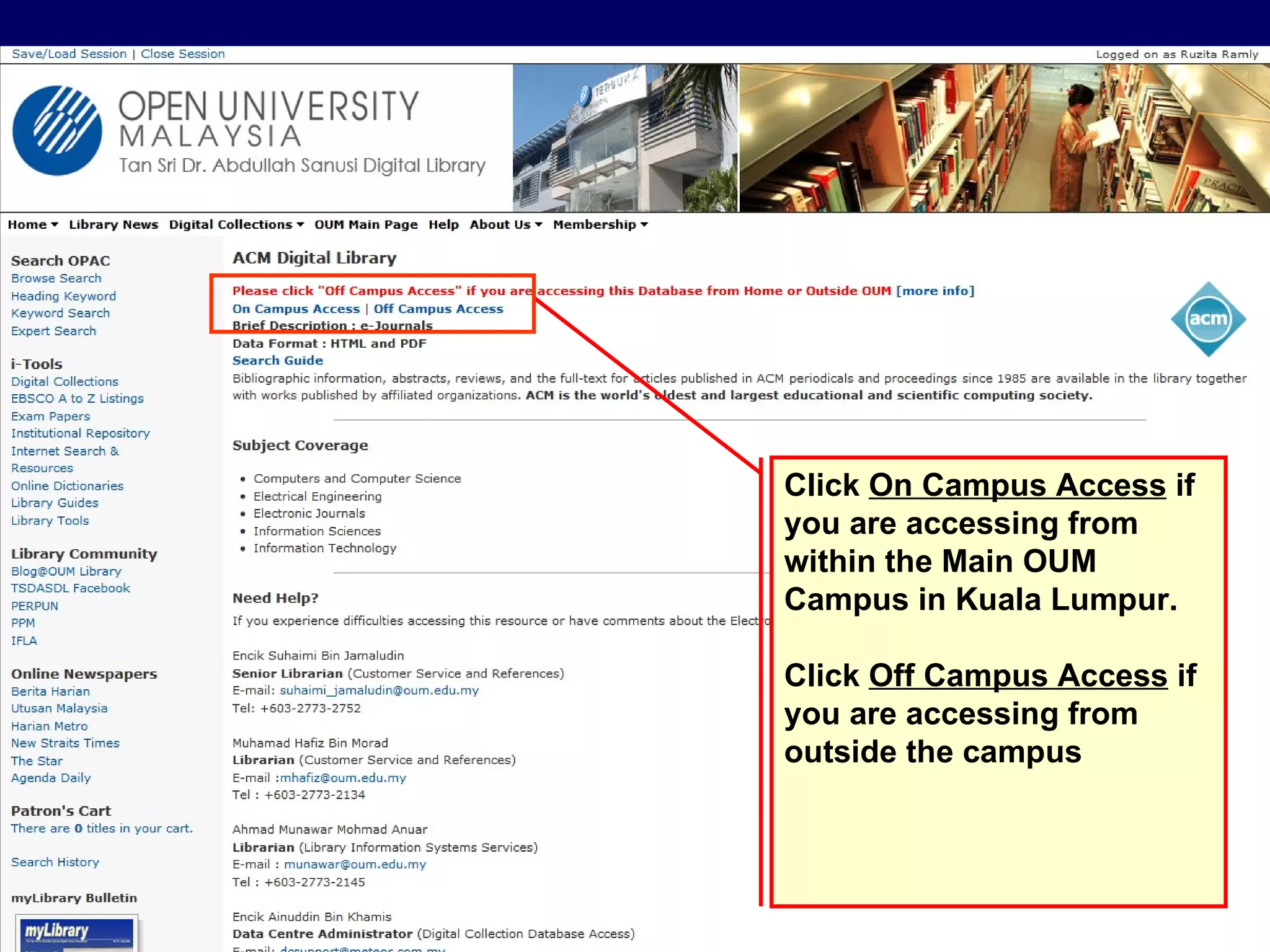Open Search History link
Screen dimensions: 1270x952
click(x=55, y=862)
